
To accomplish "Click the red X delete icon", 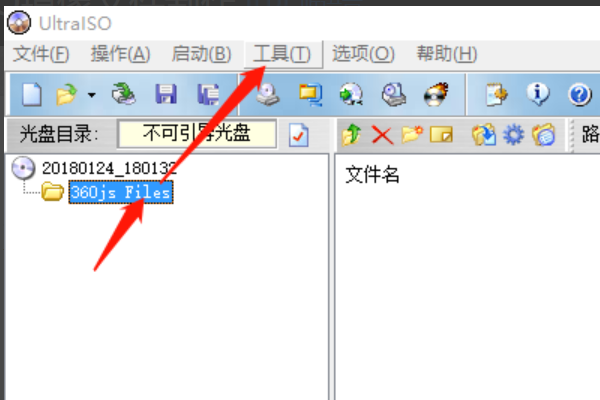I will [x=382, y=135].
